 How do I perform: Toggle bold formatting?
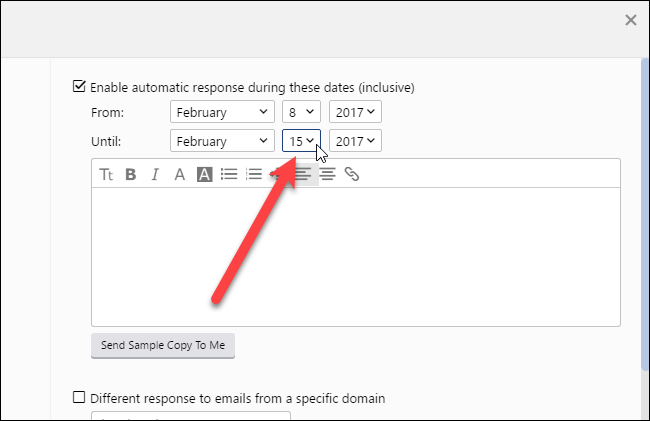(x=131, y=174)
